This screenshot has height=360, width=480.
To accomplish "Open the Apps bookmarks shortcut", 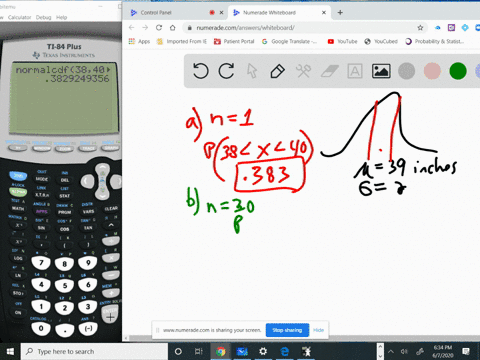I will pos(139,41).
